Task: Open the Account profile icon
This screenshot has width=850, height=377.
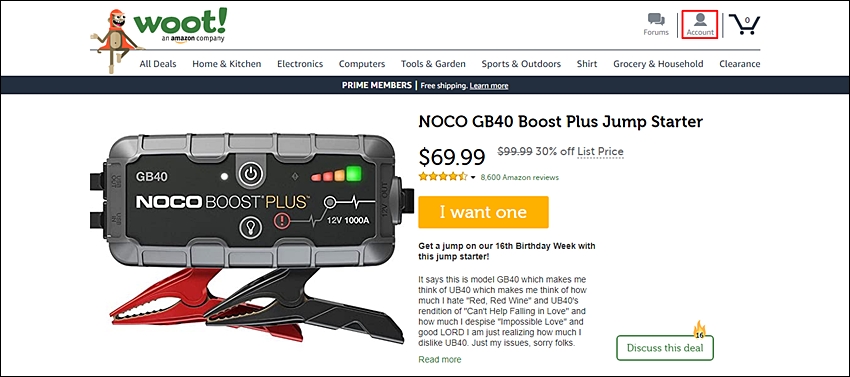Action: (x=700, y=20)
